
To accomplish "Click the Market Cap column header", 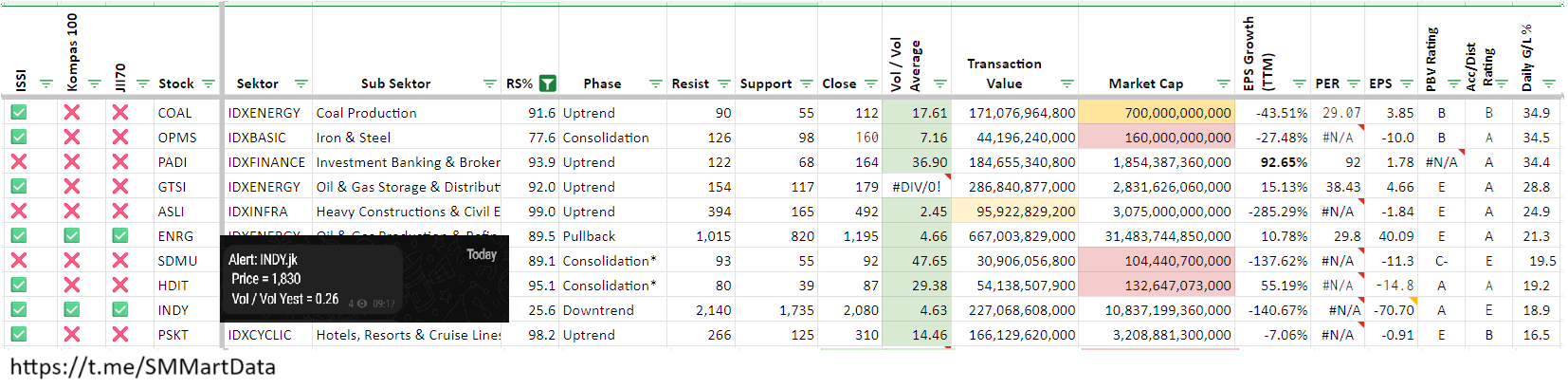I will 1145,83.
